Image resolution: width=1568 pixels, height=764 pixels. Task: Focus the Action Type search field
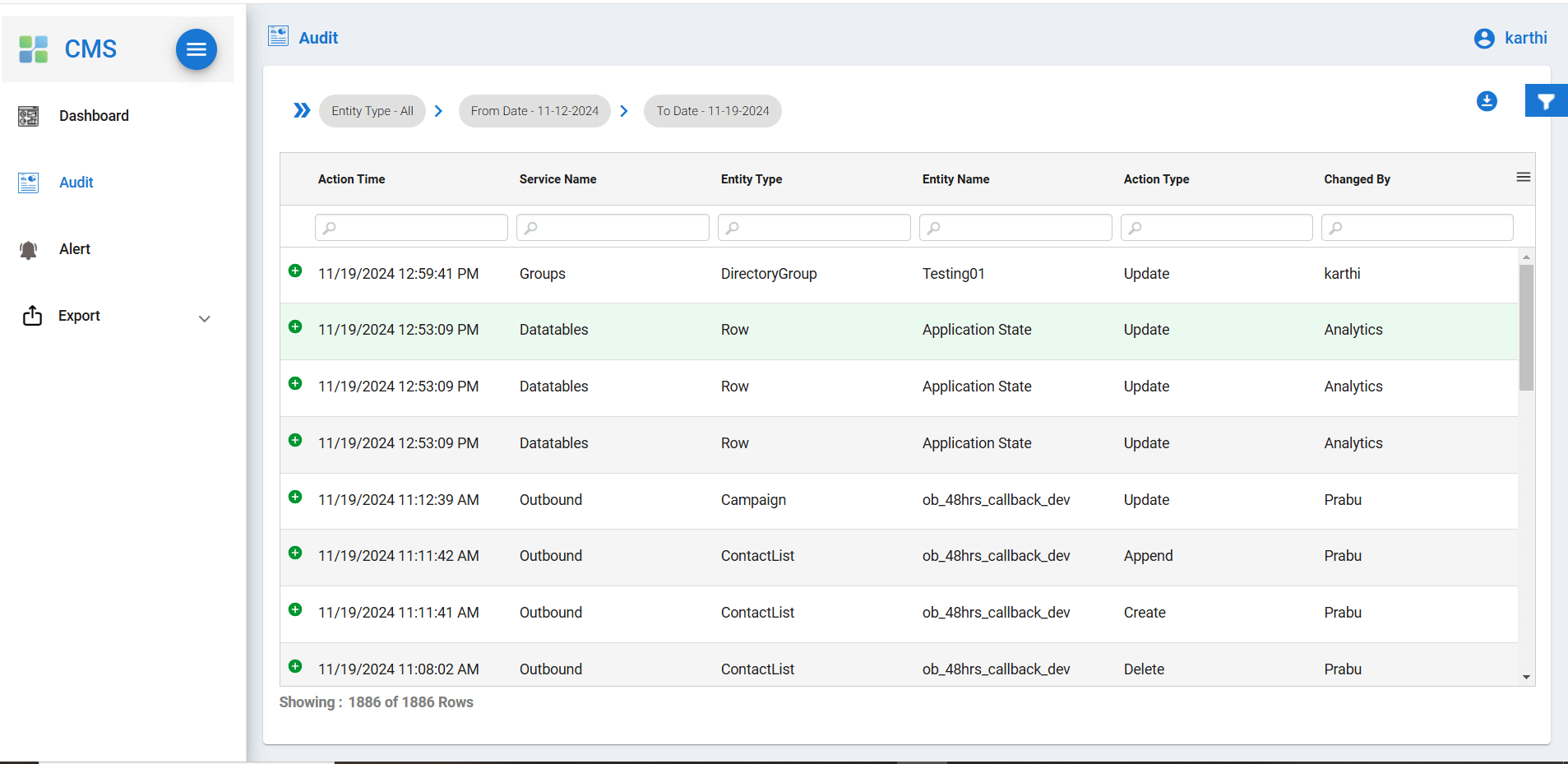(x=1216, y=228)
